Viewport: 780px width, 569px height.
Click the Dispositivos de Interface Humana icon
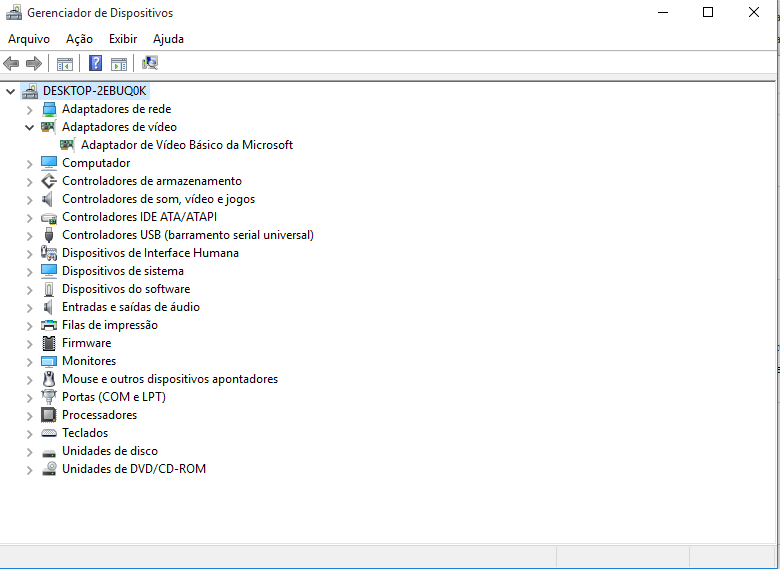(x=49, y=253)
